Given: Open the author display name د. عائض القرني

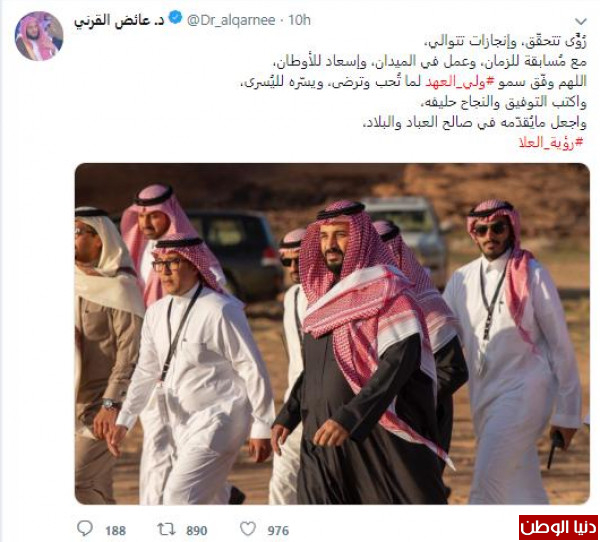Looking at the screenshot, I should 119,20.
